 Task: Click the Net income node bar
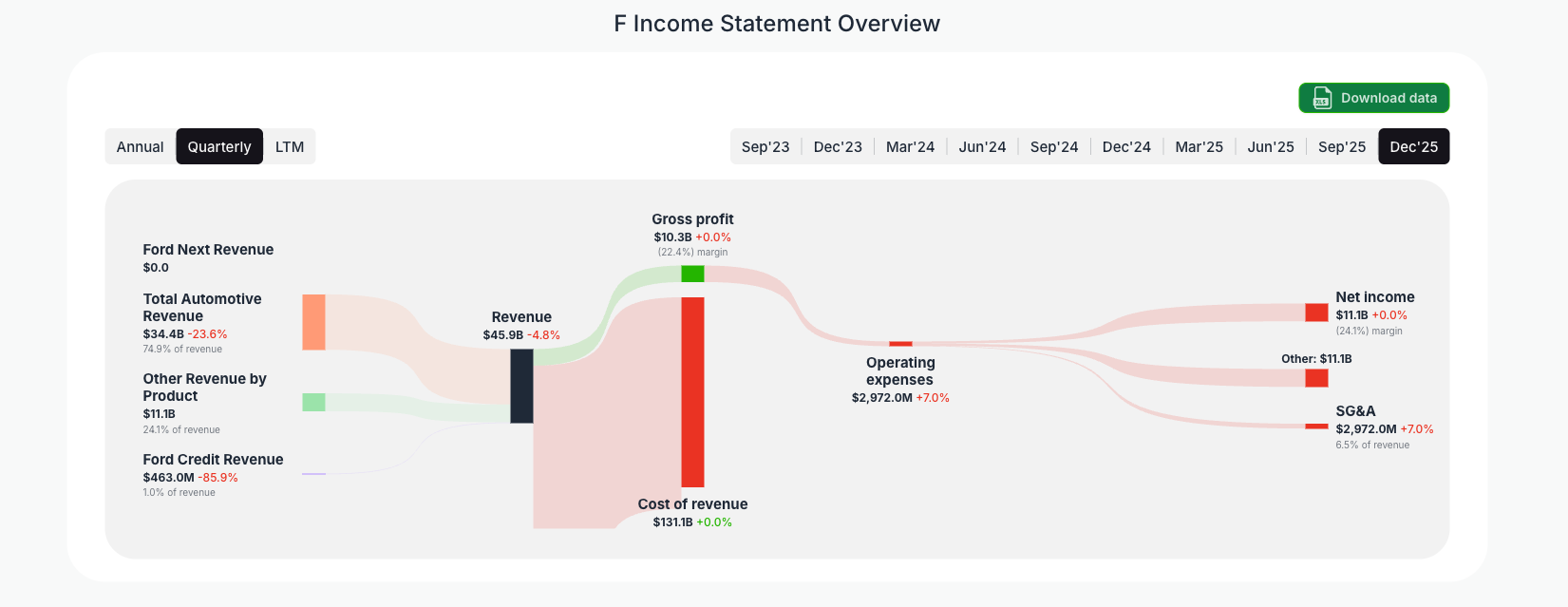[x=1315, y=313]
